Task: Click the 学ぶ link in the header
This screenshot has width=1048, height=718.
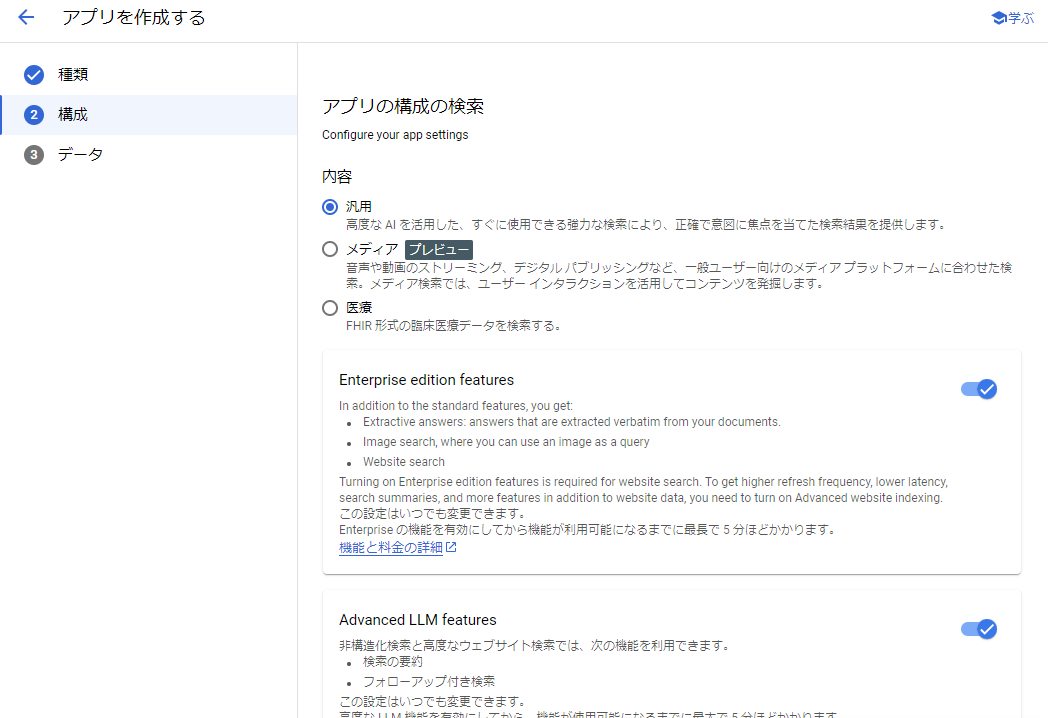Action: [x=1019, y=17]
